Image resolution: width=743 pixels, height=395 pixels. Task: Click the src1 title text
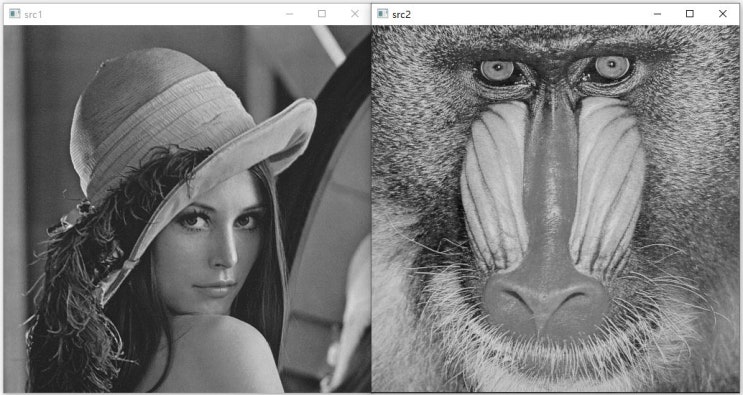[33, 14]
